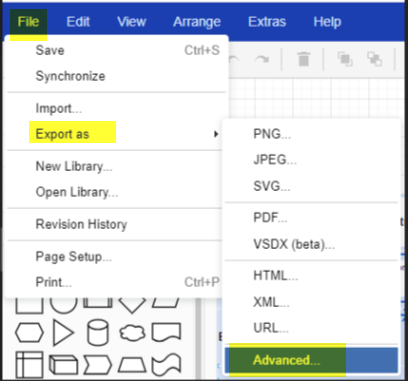Image resolution: width=408 pixels, height=381 pixels.
Task: Open the Help menu
Action: 327,22
